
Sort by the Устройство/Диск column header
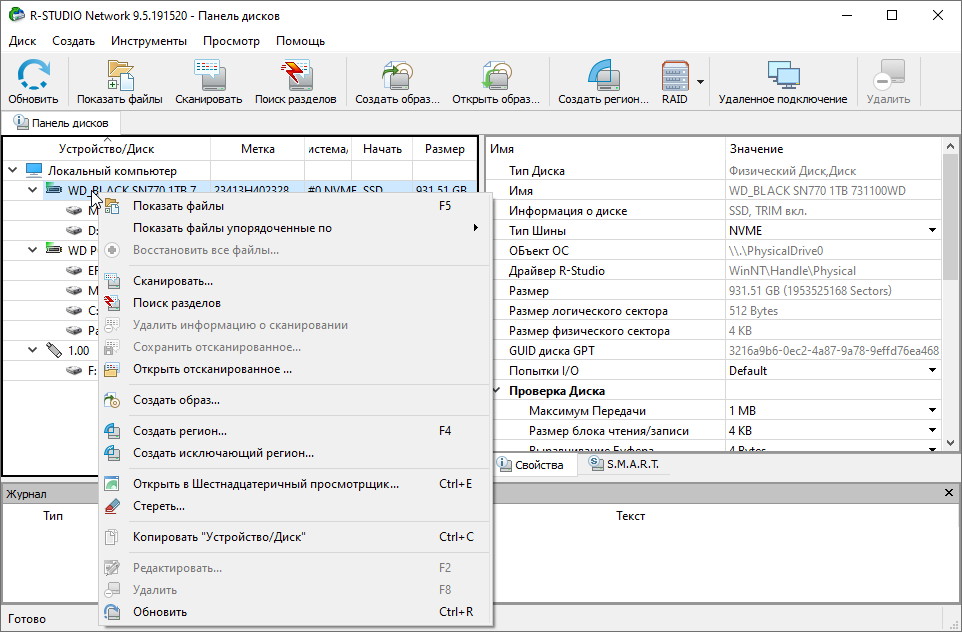coord(107,148)
